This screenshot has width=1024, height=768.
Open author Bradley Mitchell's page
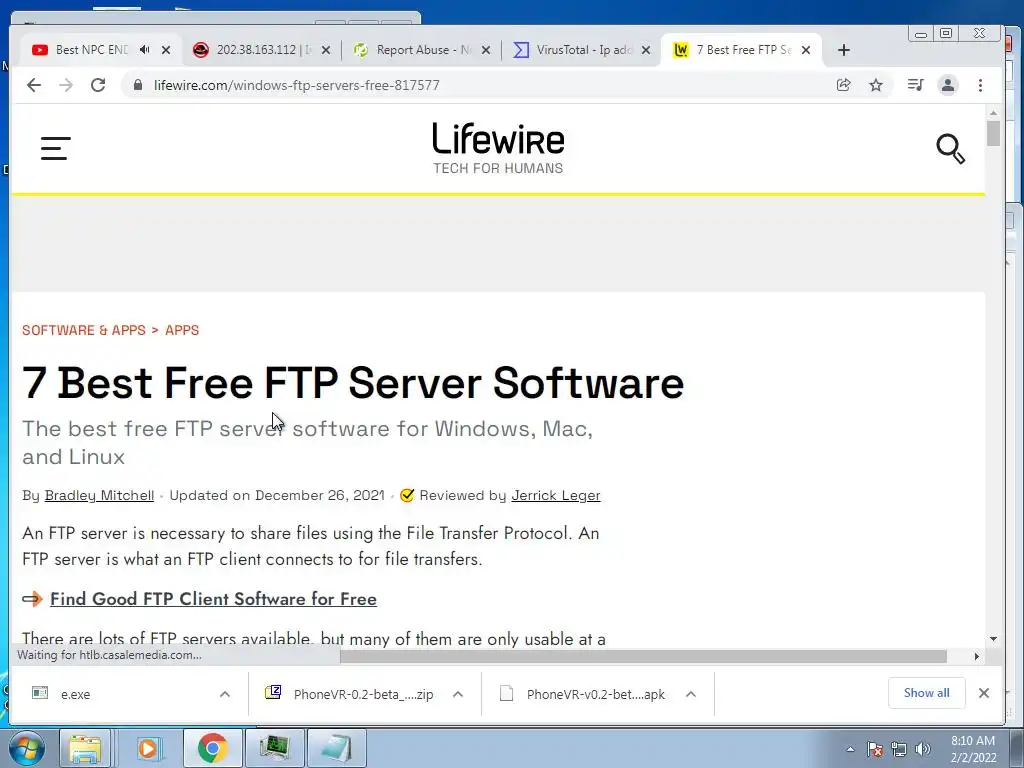tap(99, 495)
